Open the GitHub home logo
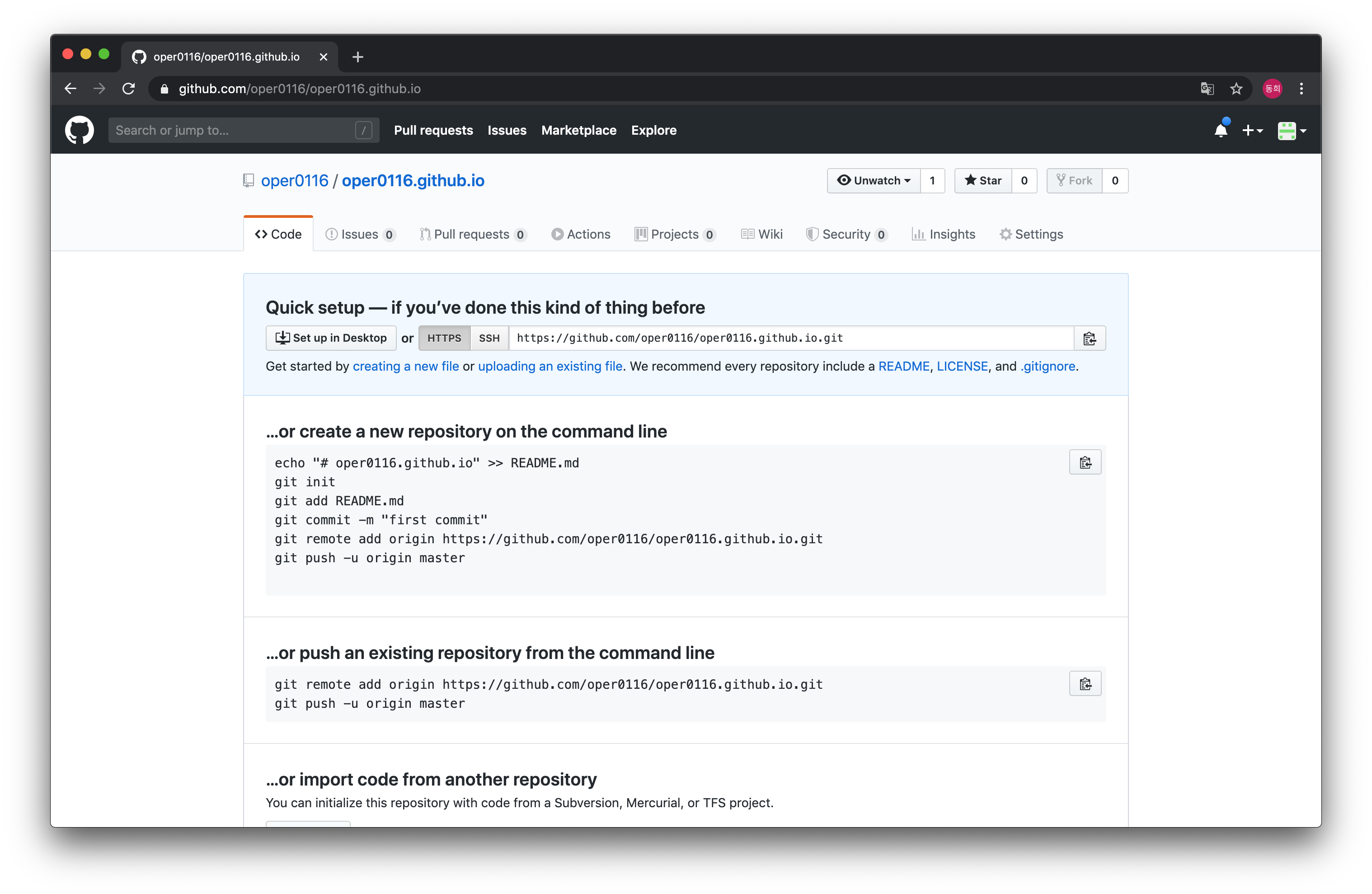This screenshot has height=894, width=1372. point(80,130)
